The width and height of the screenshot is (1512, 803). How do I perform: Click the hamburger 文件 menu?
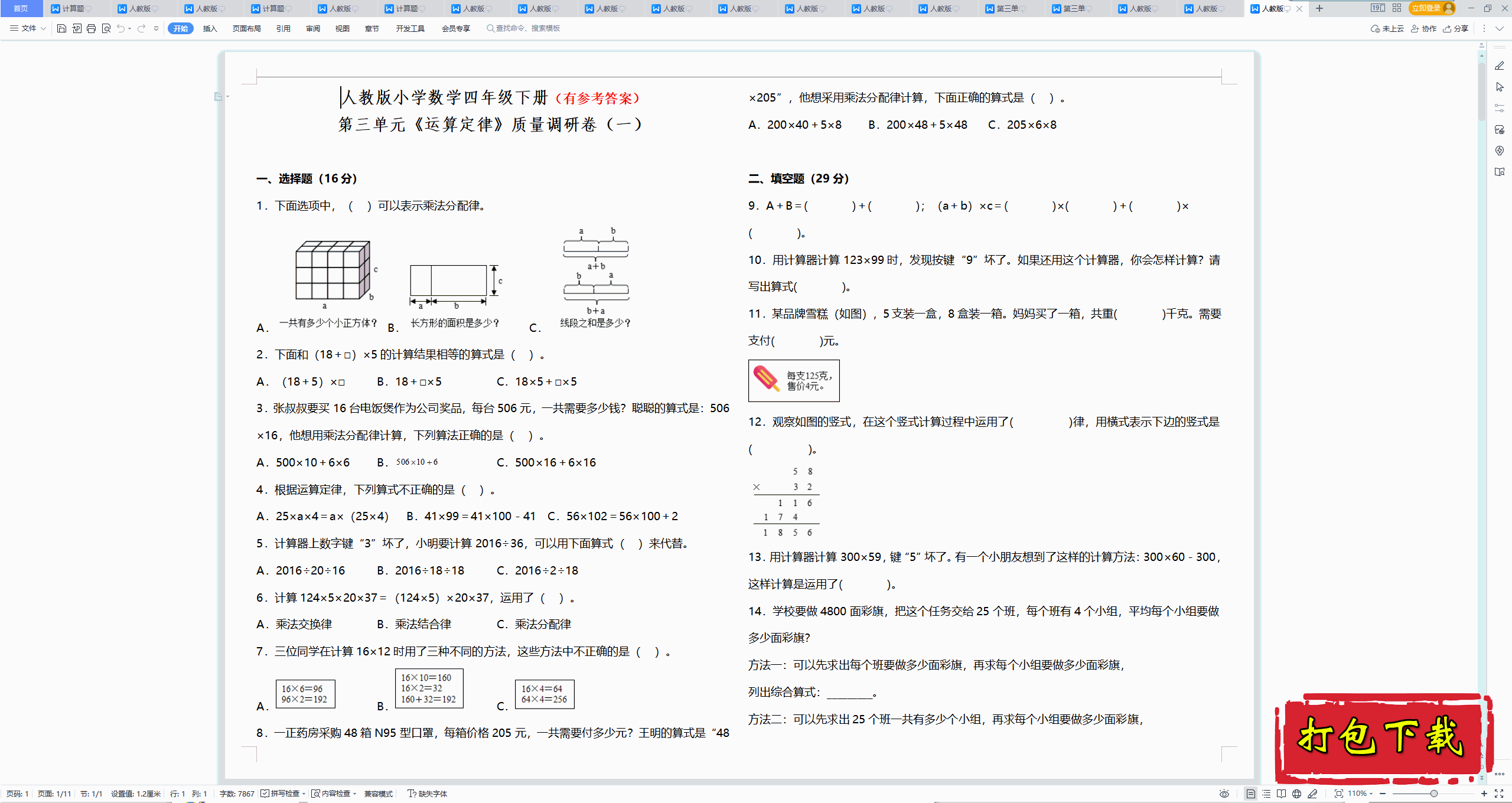tap(23, 28)
